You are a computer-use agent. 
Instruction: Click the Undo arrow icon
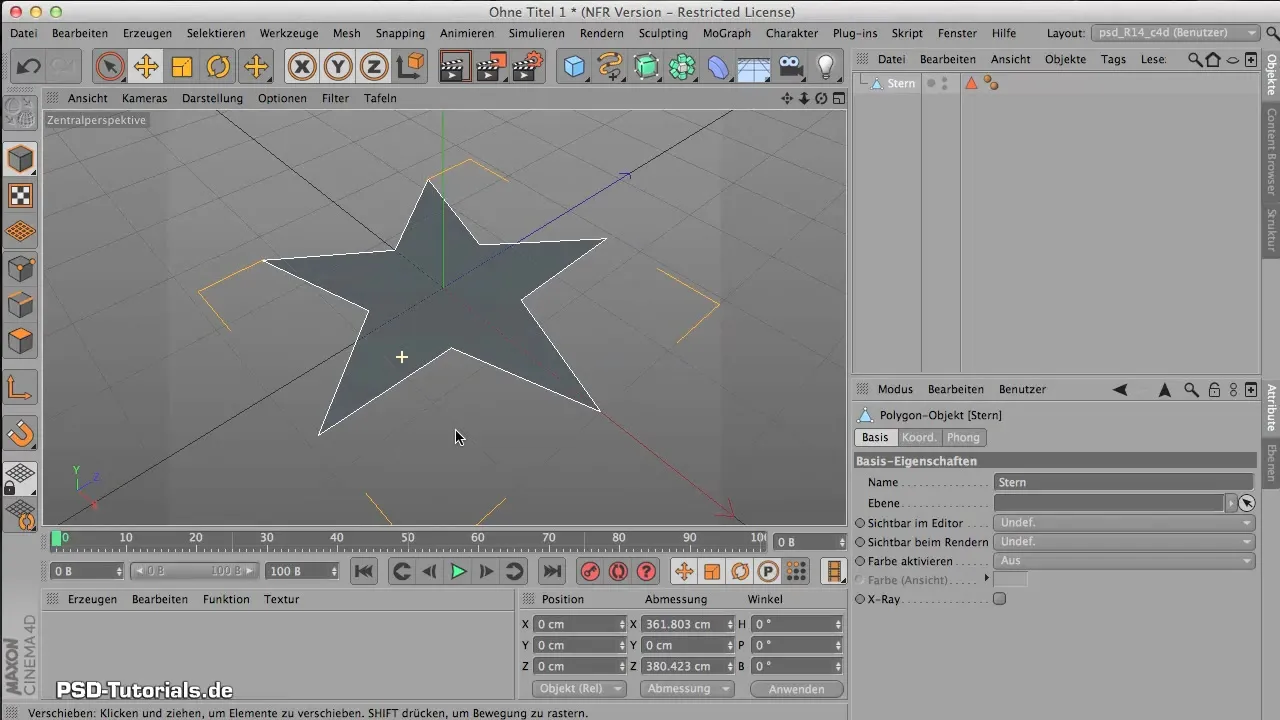pyautogui.click(x=28, y=67)
